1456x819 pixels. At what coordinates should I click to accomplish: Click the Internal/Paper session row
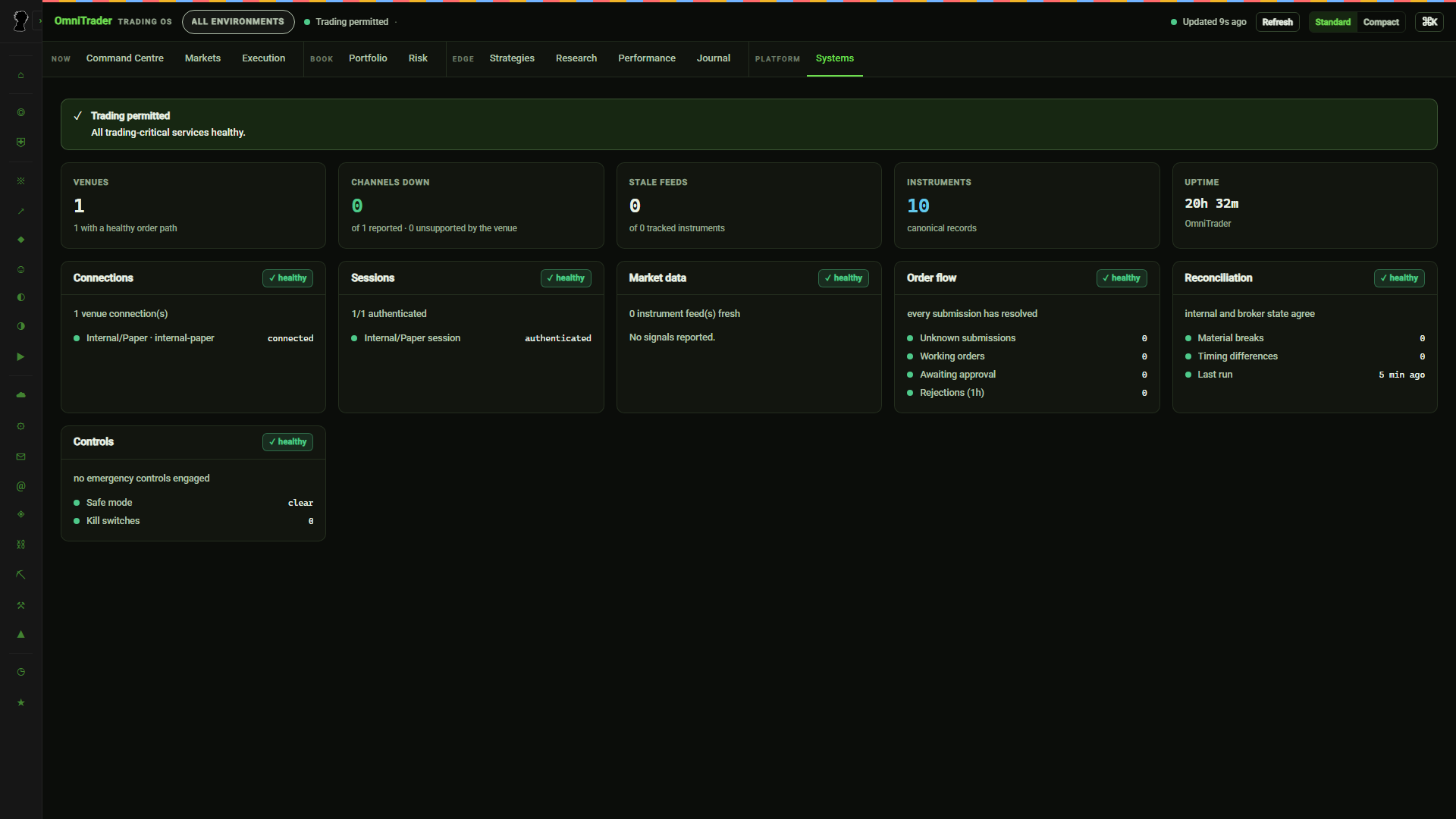pos(471,338)
